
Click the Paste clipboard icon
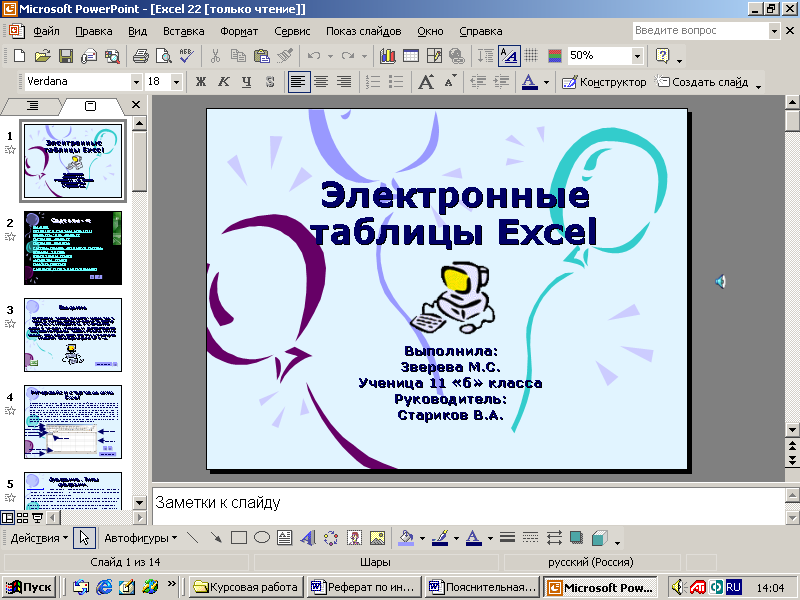coord(261,56)
